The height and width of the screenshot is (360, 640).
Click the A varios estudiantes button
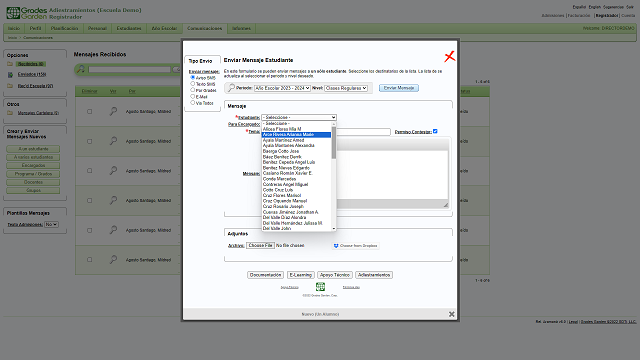(x=33, y=157)
